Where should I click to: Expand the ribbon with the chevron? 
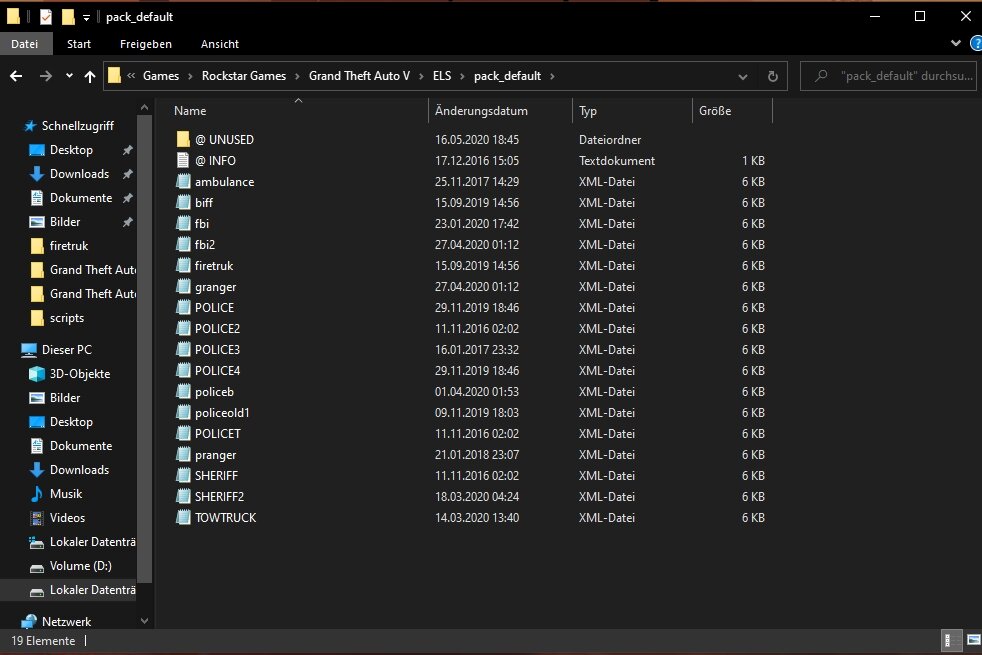(x=954, y=44)
